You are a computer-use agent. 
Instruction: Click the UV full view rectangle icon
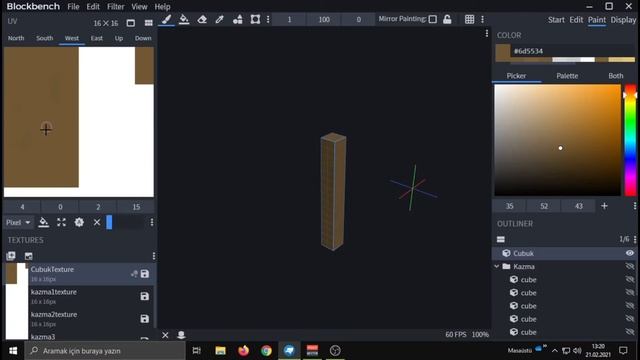click(x=131, y=23)
